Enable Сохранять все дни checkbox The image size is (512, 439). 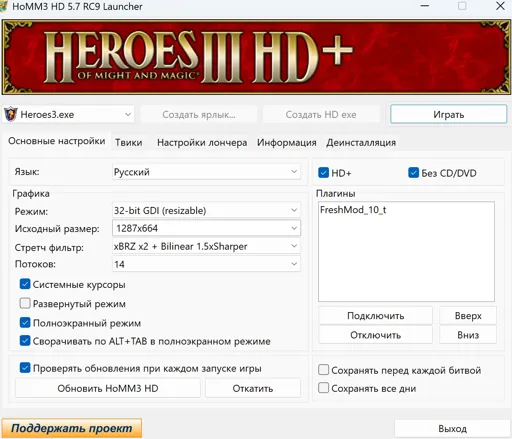coord(323,388)
